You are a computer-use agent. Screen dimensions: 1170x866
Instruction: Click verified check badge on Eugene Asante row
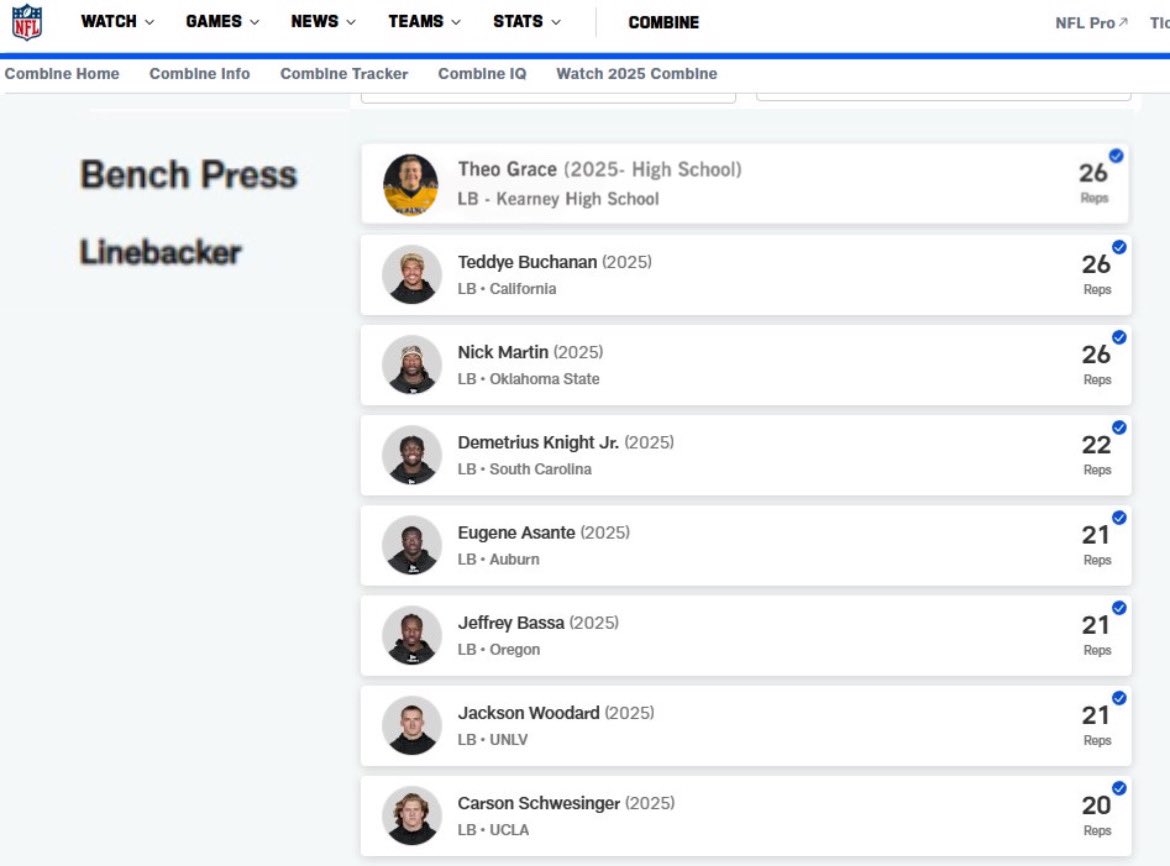pyautogui.click(x=1119, y=518)
